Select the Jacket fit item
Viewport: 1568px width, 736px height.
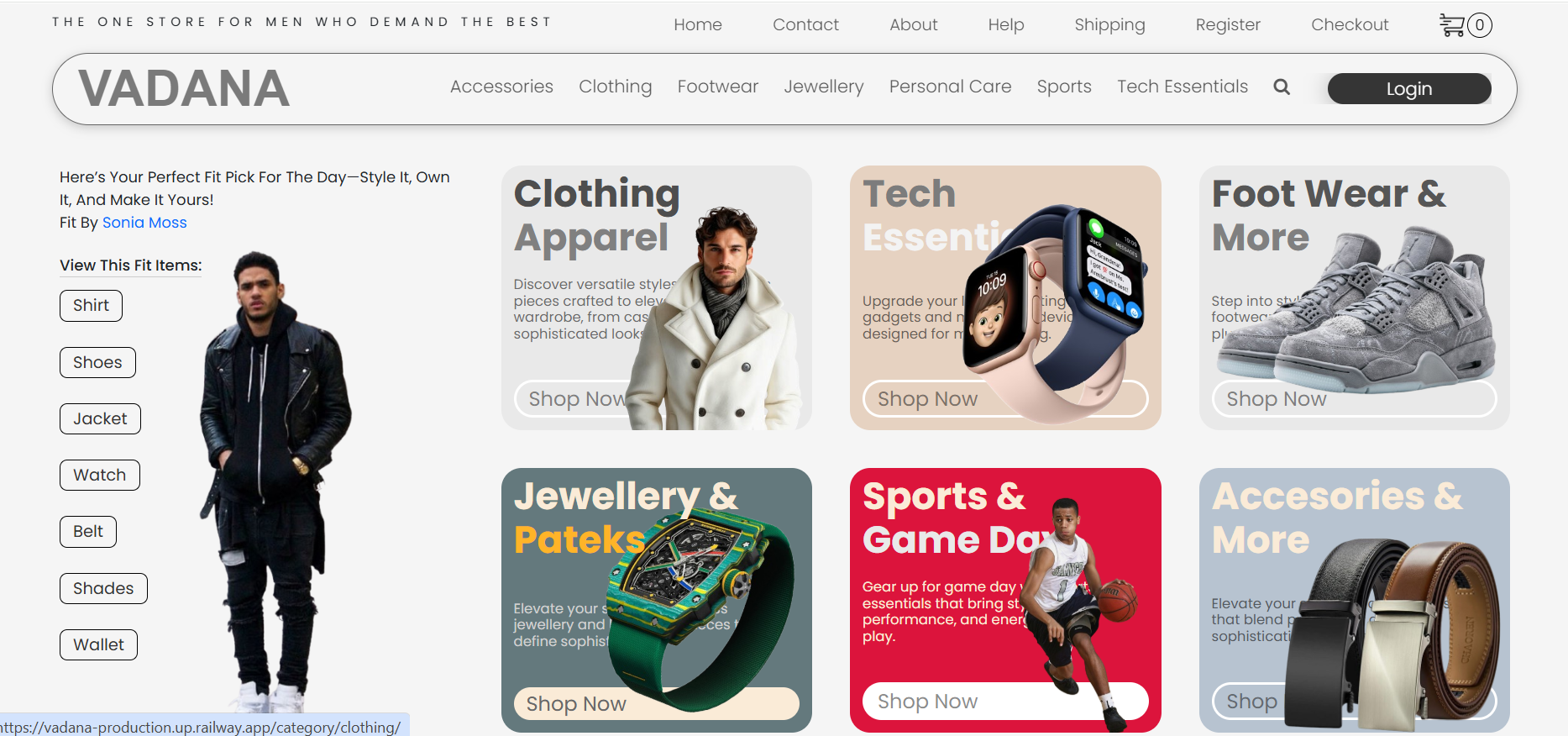coord(100,418)
